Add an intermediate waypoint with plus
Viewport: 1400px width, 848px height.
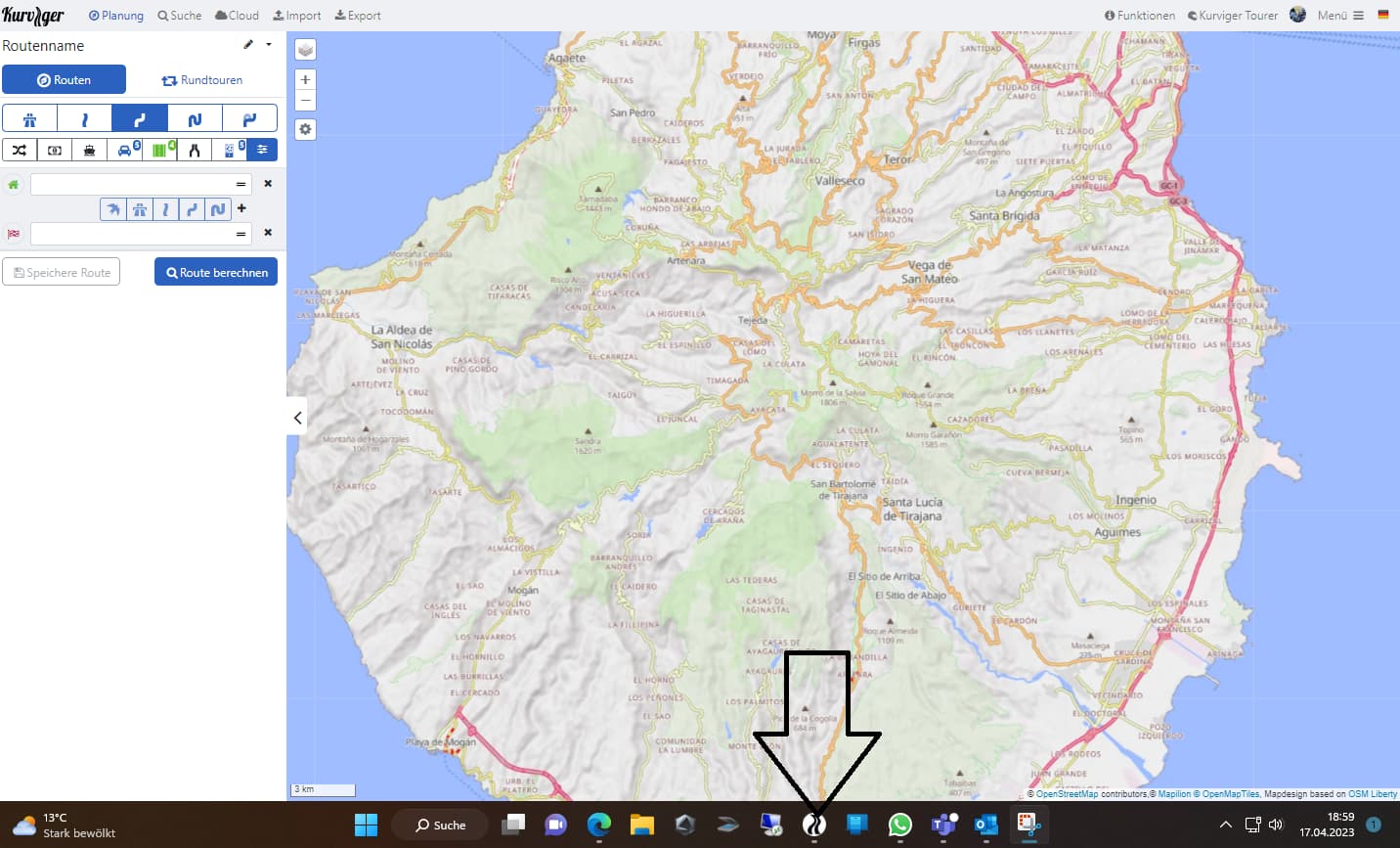click(241, 208)
